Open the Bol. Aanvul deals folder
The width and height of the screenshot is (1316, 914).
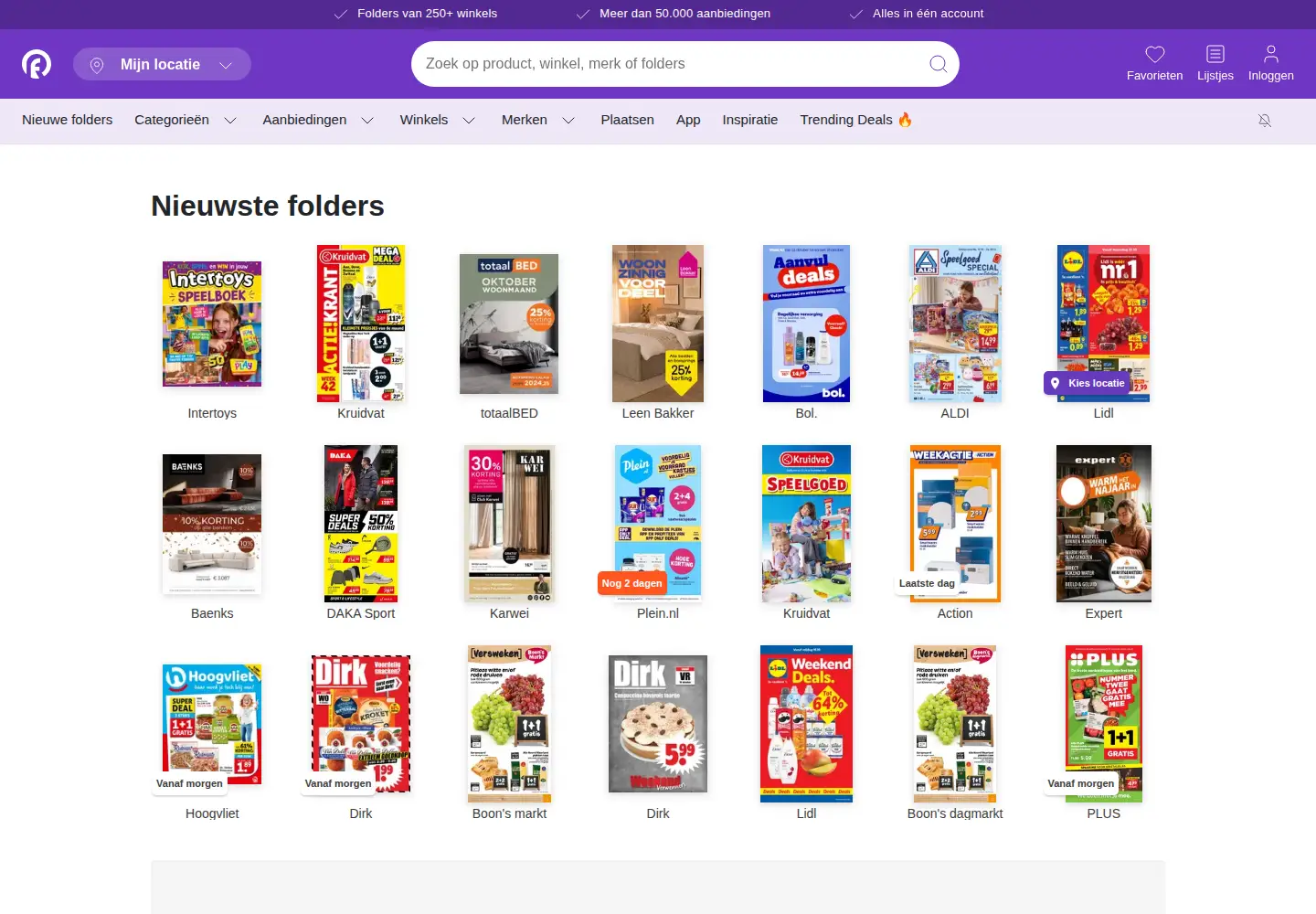pos(806,324)
